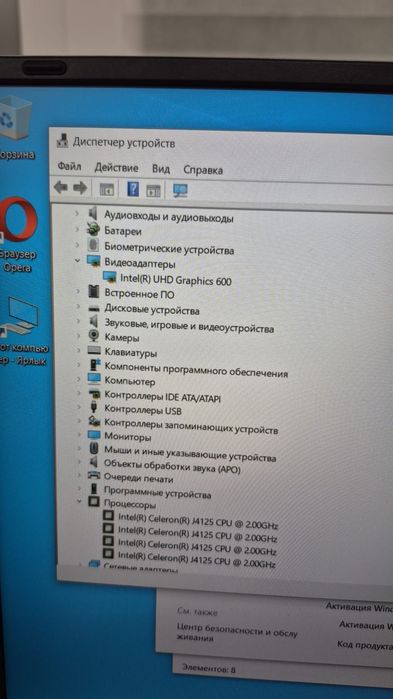This screenshot has height=699, width=393.
Task: Expand Дисковые устройства node
Action: click(x=78, y=306)
